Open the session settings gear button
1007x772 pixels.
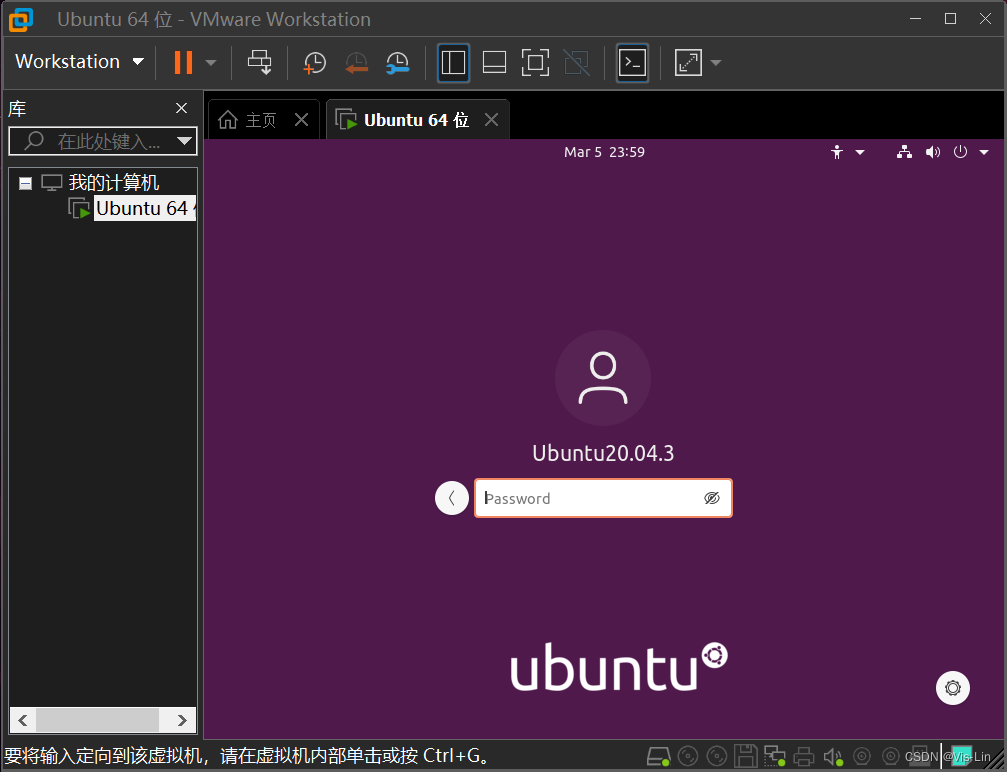click(953, 688)
